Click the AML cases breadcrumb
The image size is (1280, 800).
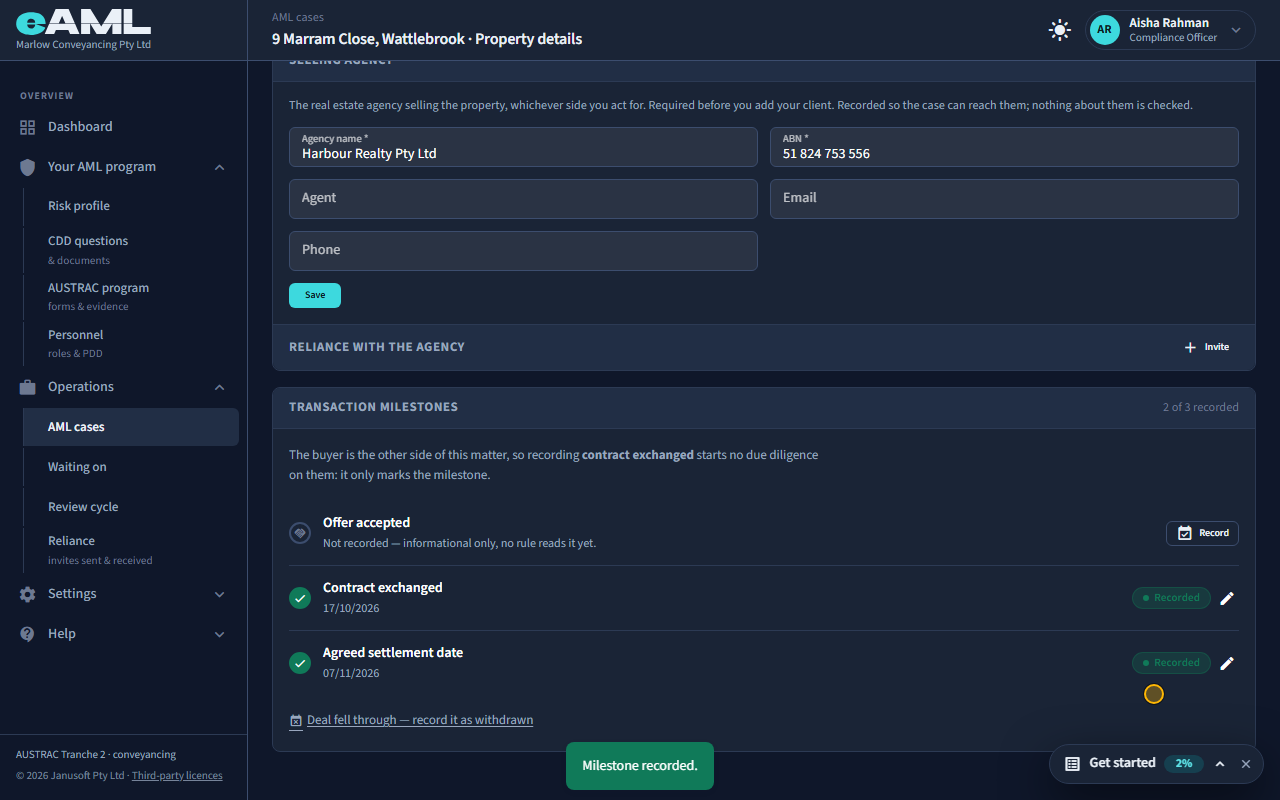pos(298,17)
